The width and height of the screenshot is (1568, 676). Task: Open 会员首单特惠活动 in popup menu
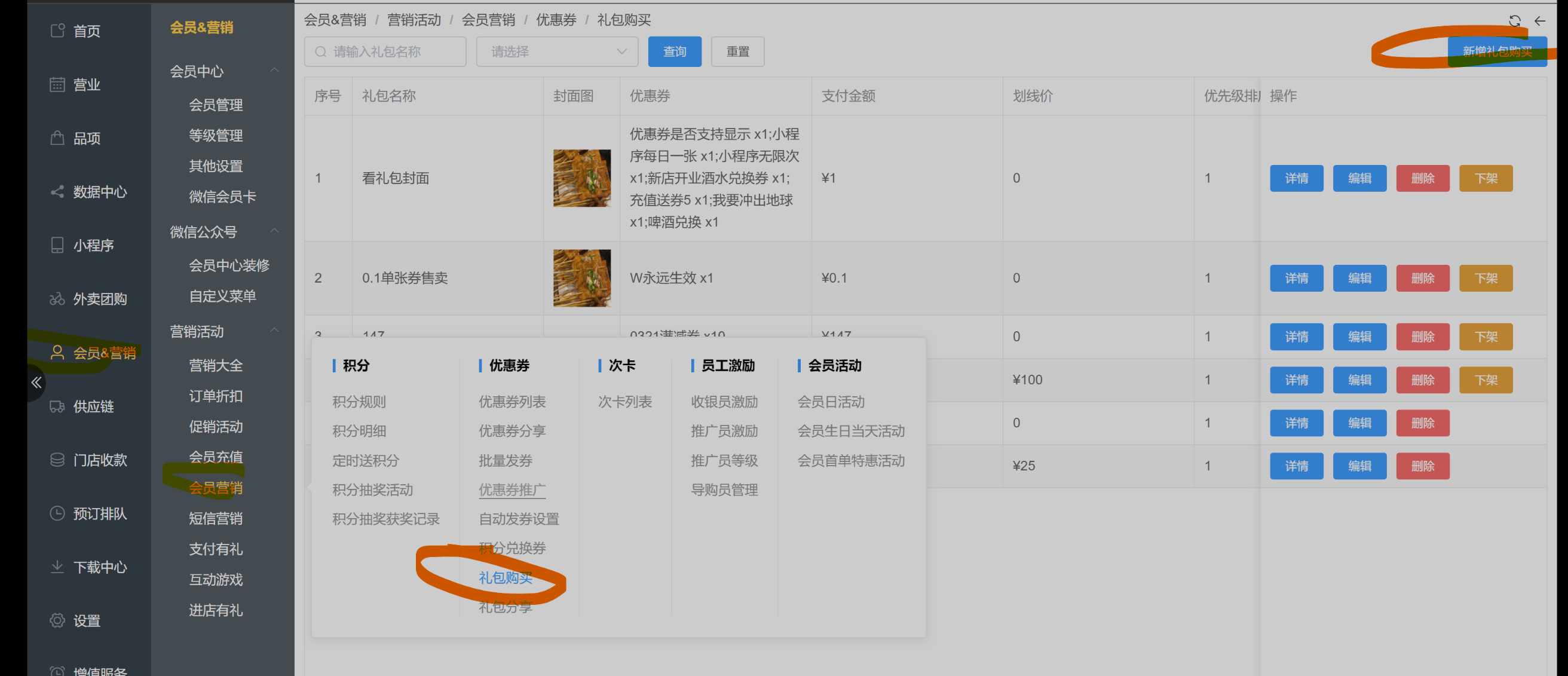click(x=852, y=460)
